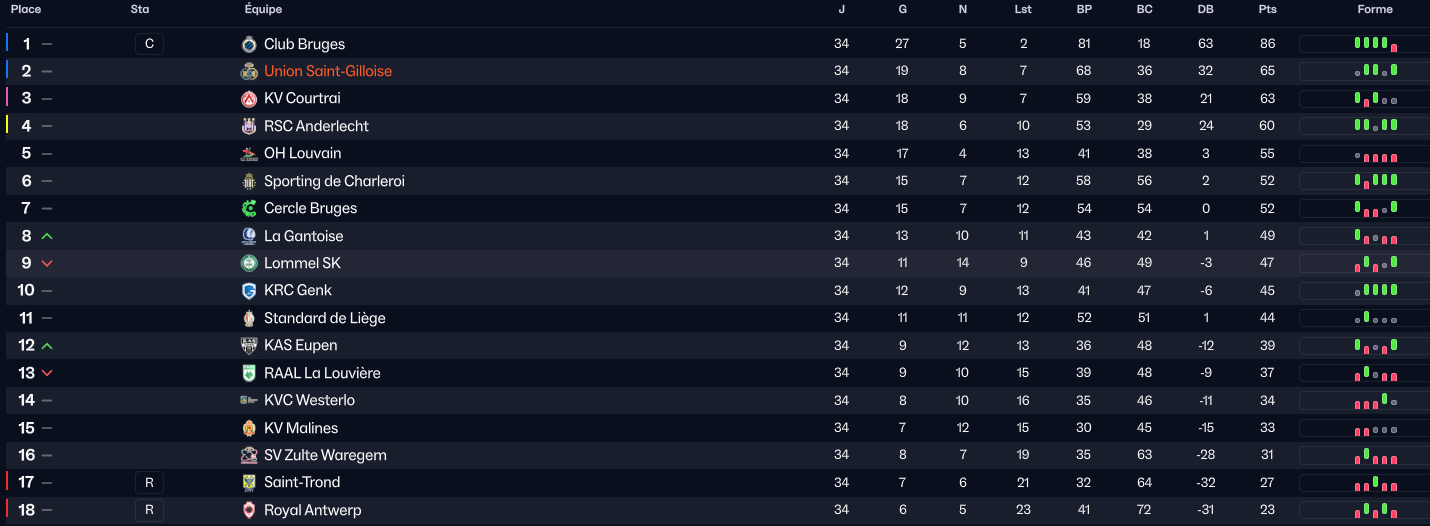The height and width of the screenshot is (526, 1430).
Task: Click La Gantoise green up-arrow position indicator
Action: pos(47,236)
